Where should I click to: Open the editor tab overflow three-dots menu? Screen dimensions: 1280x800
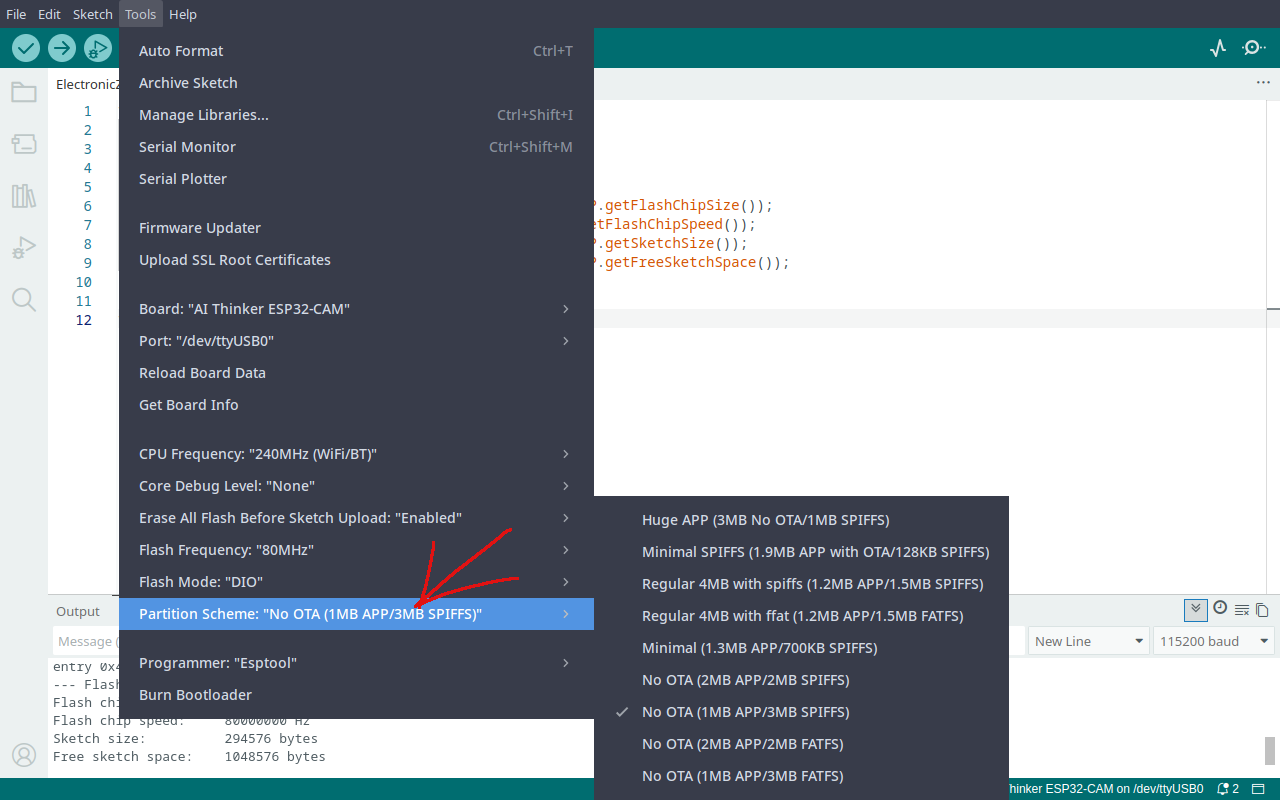1263,83
